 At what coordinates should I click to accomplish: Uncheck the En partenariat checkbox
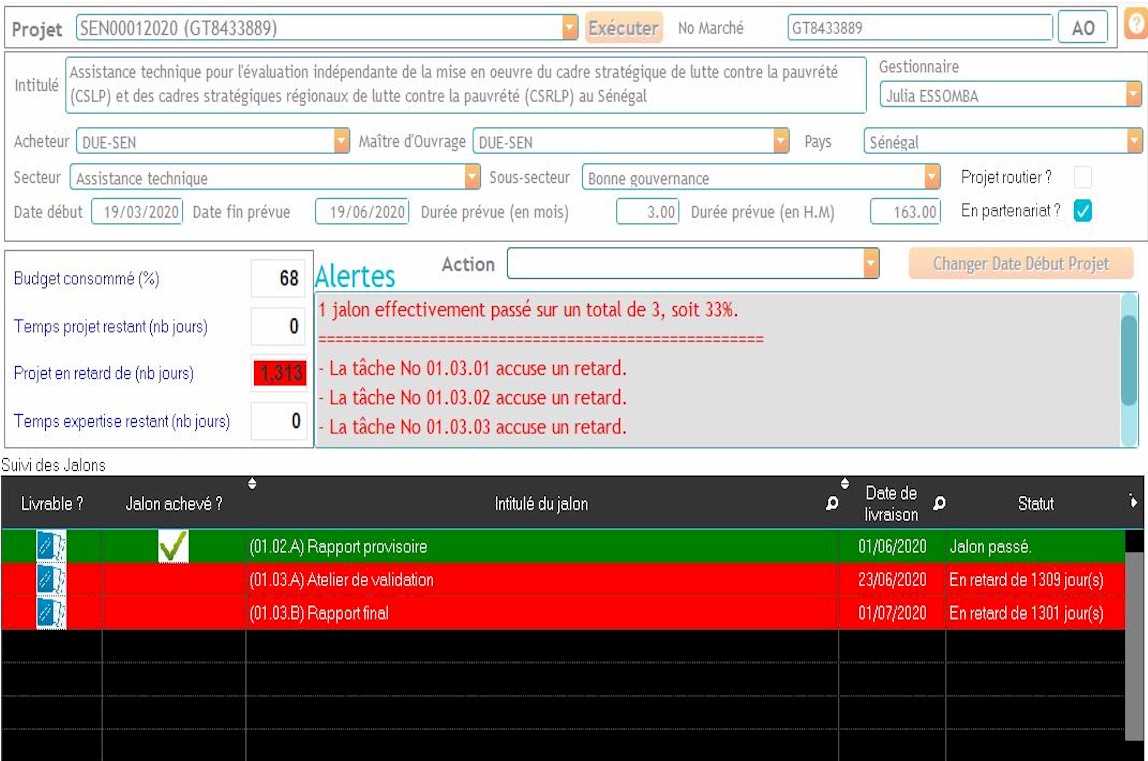[x=1082, y=211]
